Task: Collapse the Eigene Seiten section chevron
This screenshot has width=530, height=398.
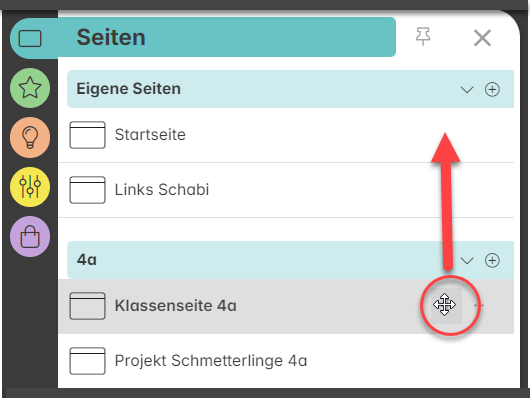Action: (467, 90)
